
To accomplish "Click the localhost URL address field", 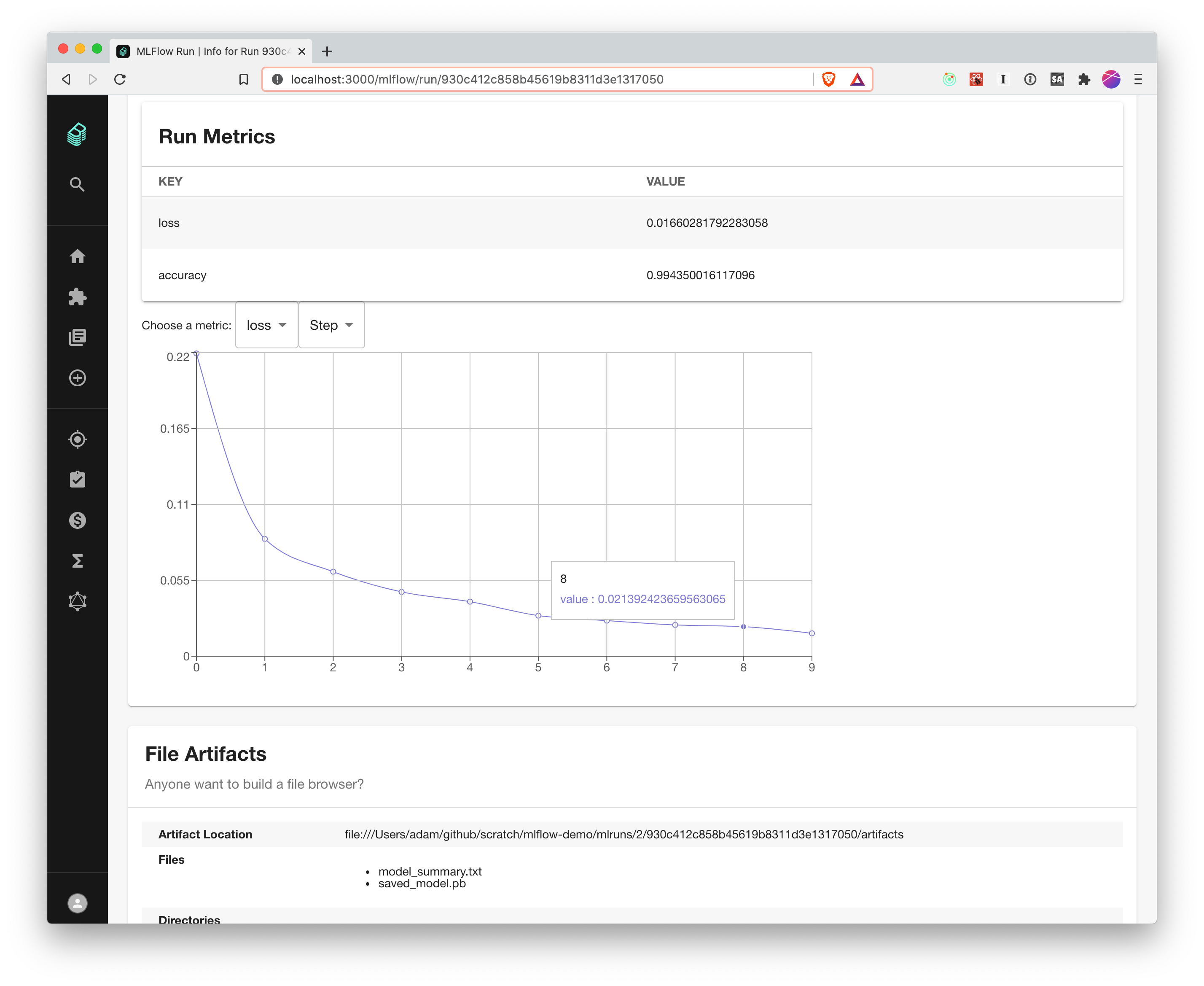I will [x=477, y=80].
